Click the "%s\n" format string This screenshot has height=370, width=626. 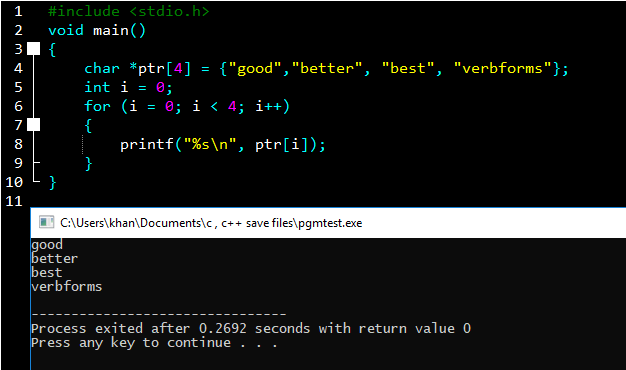point(210,144)
